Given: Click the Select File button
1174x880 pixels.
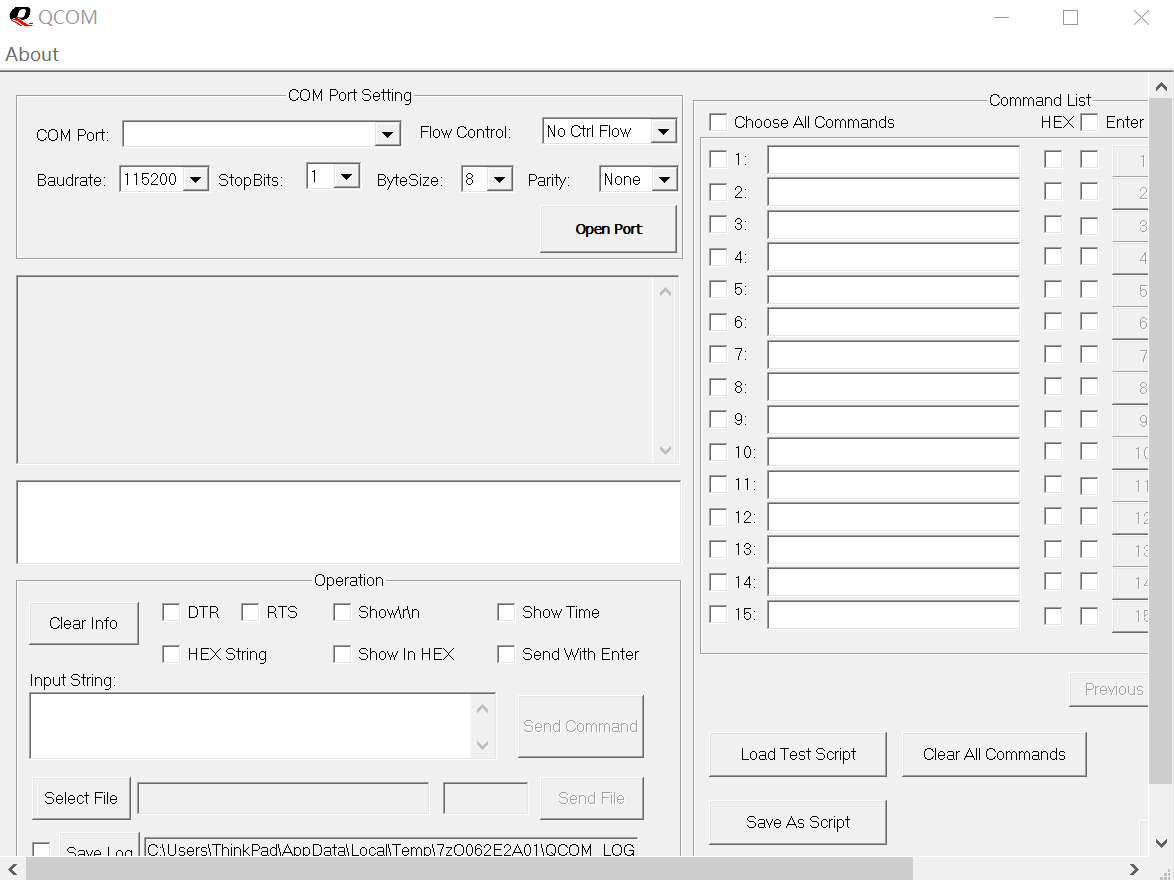Looking at the screenshot, I should (81, 798).
